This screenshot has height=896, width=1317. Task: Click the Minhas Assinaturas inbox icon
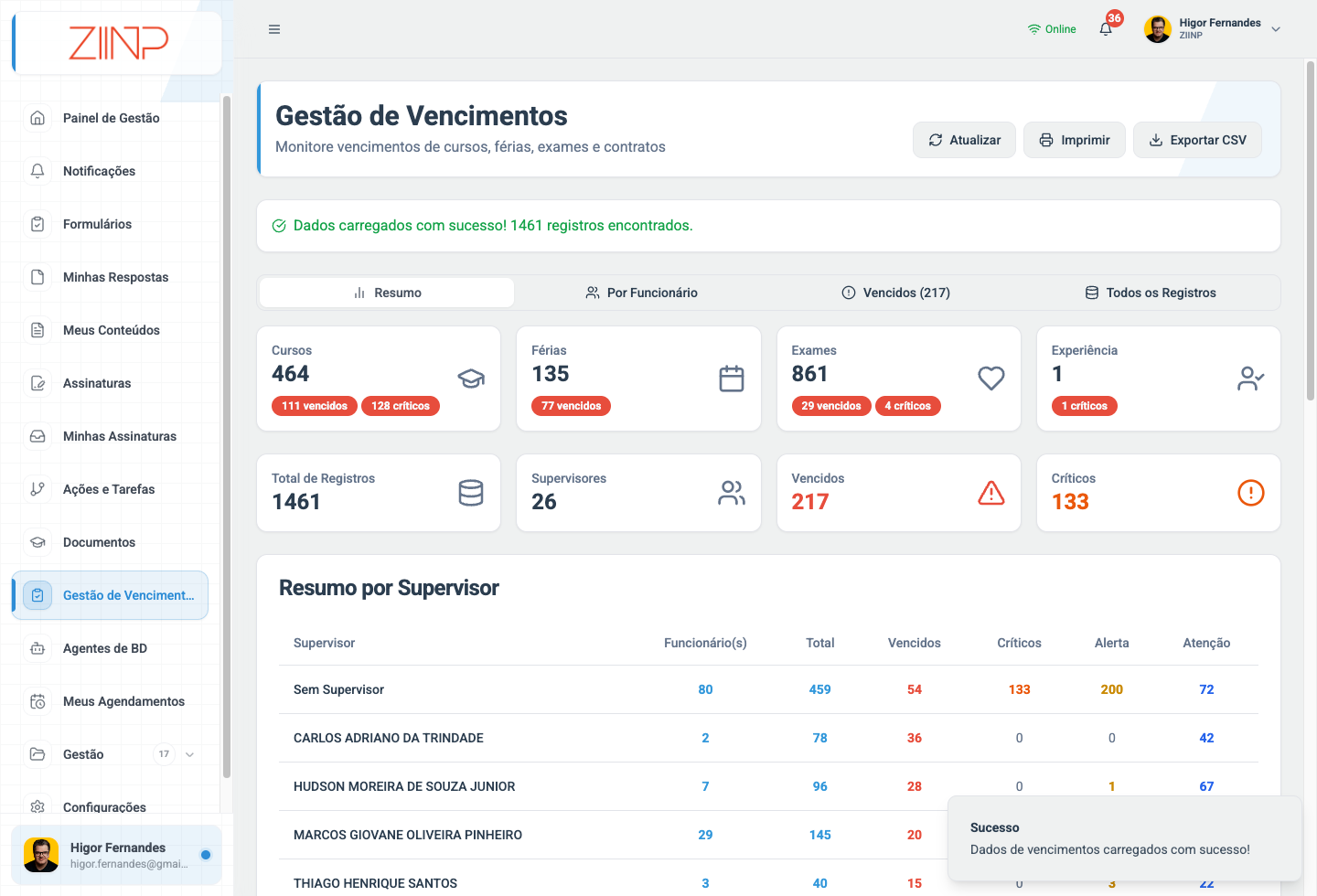pos(37,436)
